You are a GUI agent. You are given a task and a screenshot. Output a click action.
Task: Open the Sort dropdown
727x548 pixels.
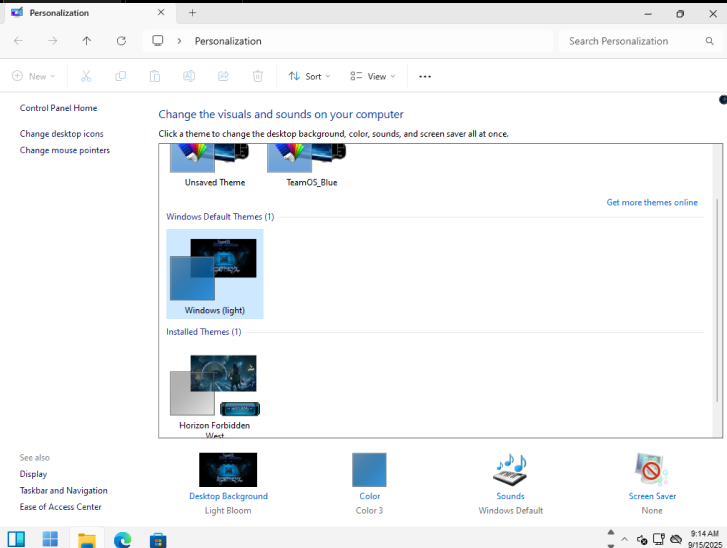tap(309, 76)
